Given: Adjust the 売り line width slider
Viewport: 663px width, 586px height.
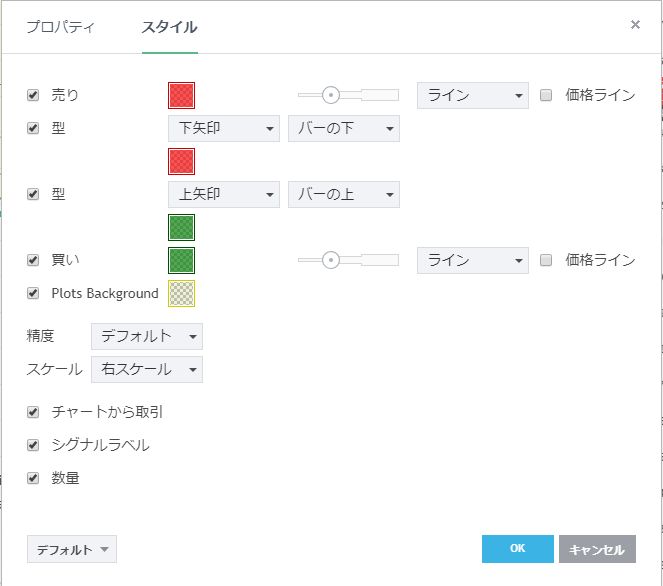Looking at the screenshot, I should click(x=331, y=95).
